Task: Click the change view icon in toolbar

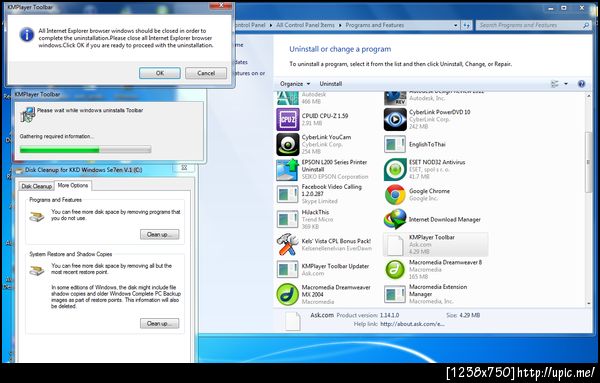Action: tap(554, 84)
